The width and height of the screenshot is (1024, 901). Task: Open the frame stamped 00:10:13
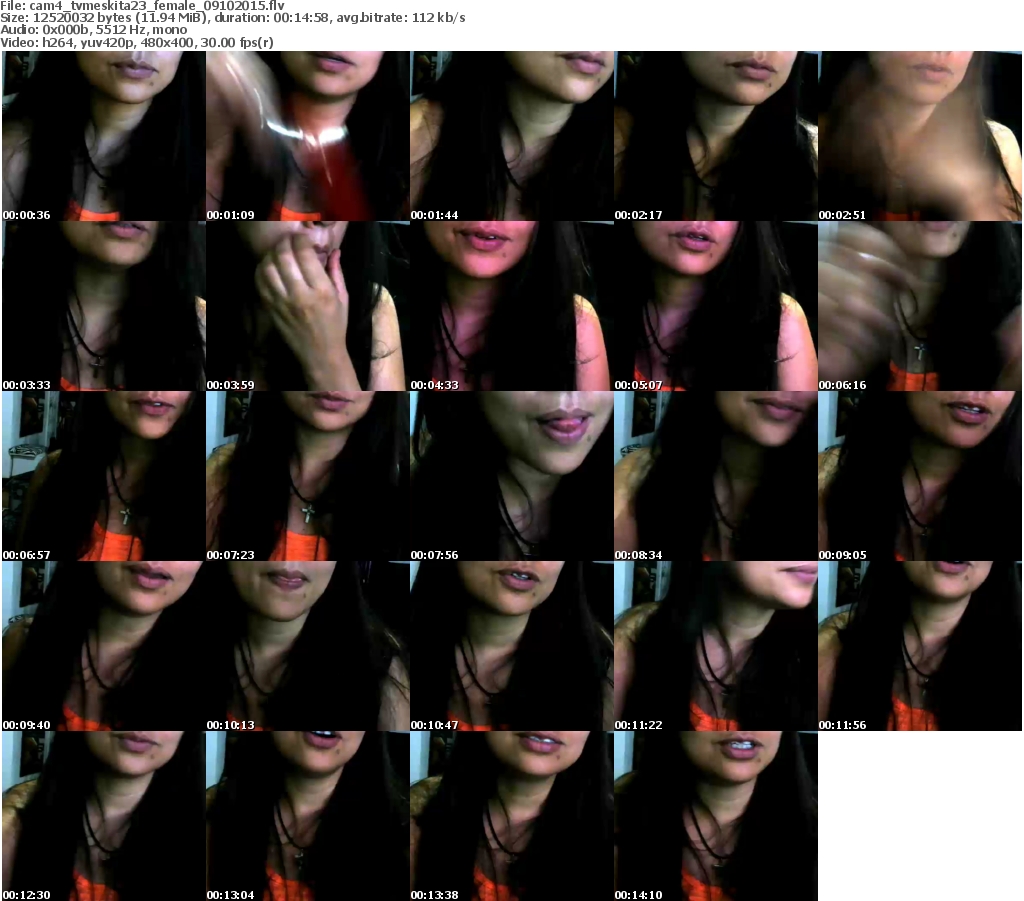pos(308,646)
